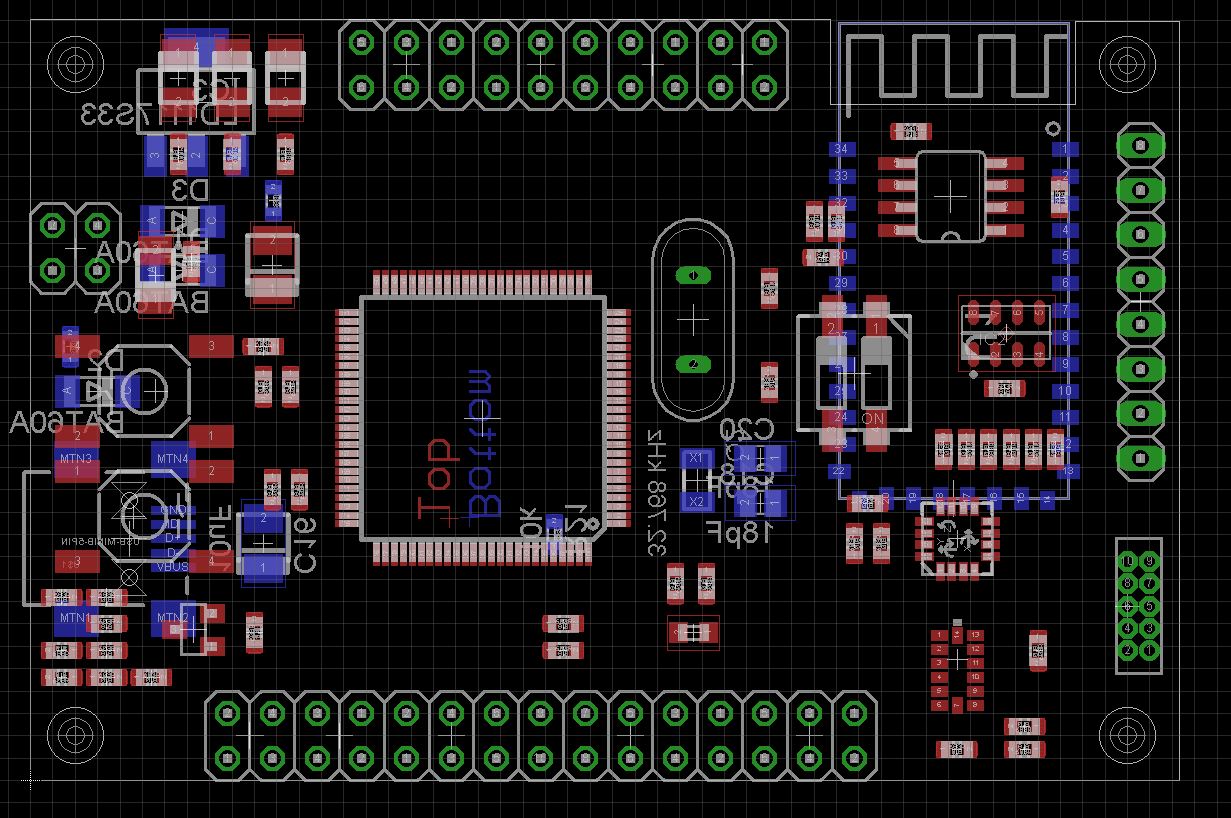
Task: Select the bottom-left board mounting hole
Action: (75, 735)
